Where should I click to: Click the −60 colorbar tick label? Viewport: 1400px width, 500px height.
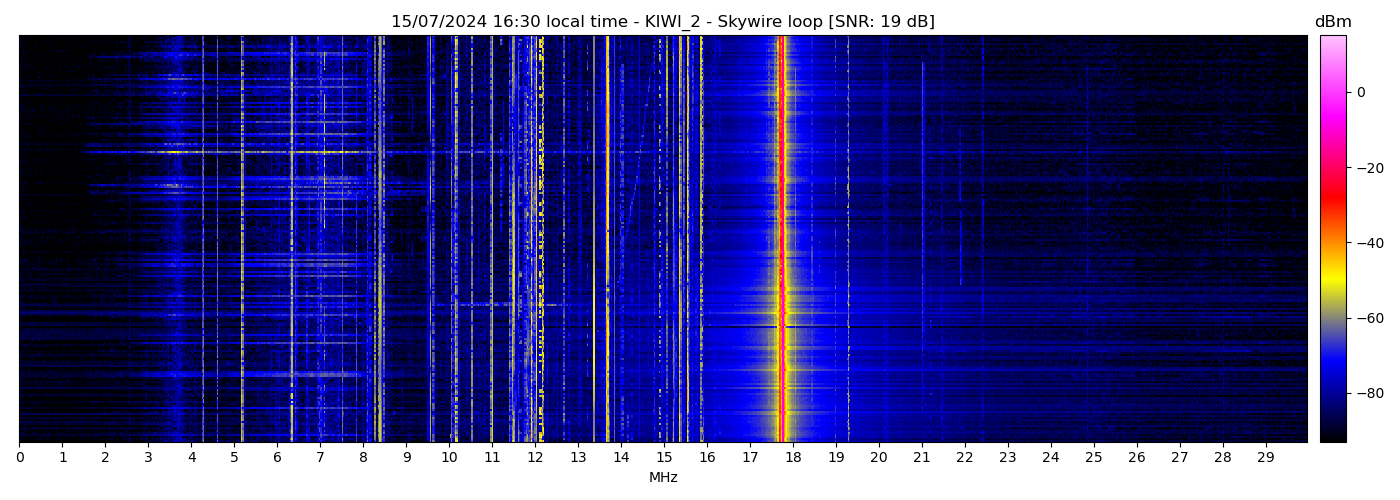pyautogui.click(x=1368, y=318)
